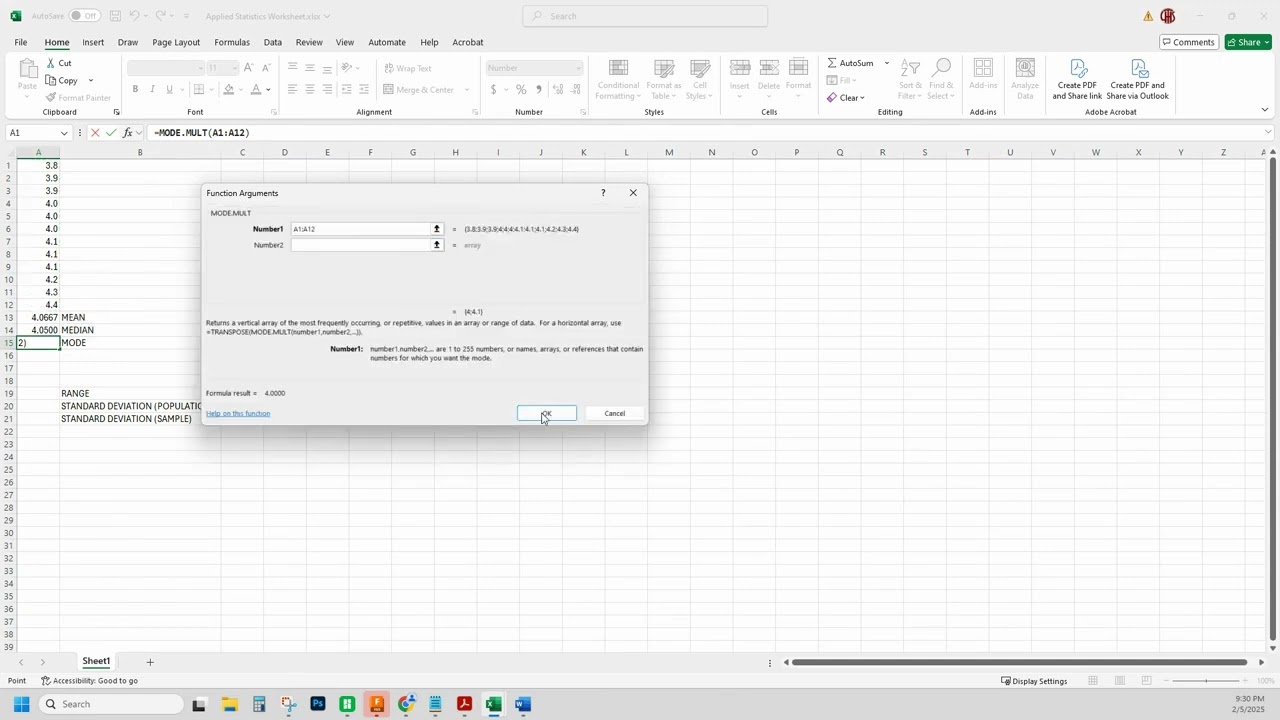Collapse dialog via Number1 range selector
Viewport: 1280px width, 720px height.
[436, 229]
